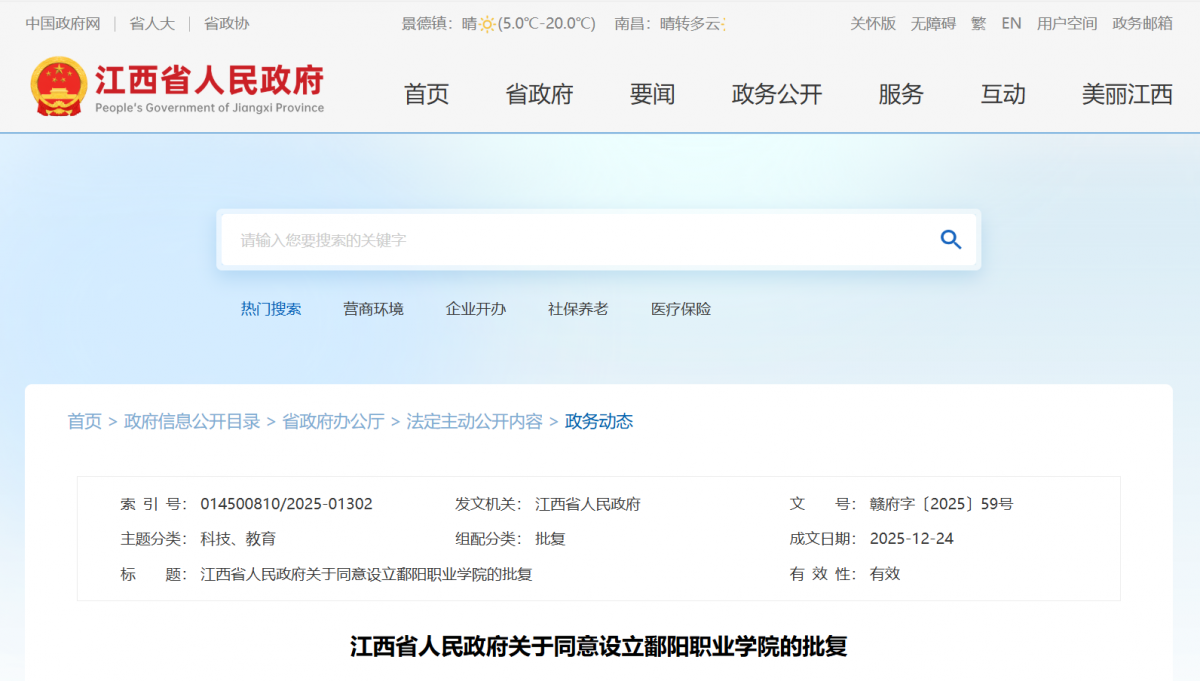
Task: Switch to 关怀版 accessibility mode
Action: click(872, 23)
